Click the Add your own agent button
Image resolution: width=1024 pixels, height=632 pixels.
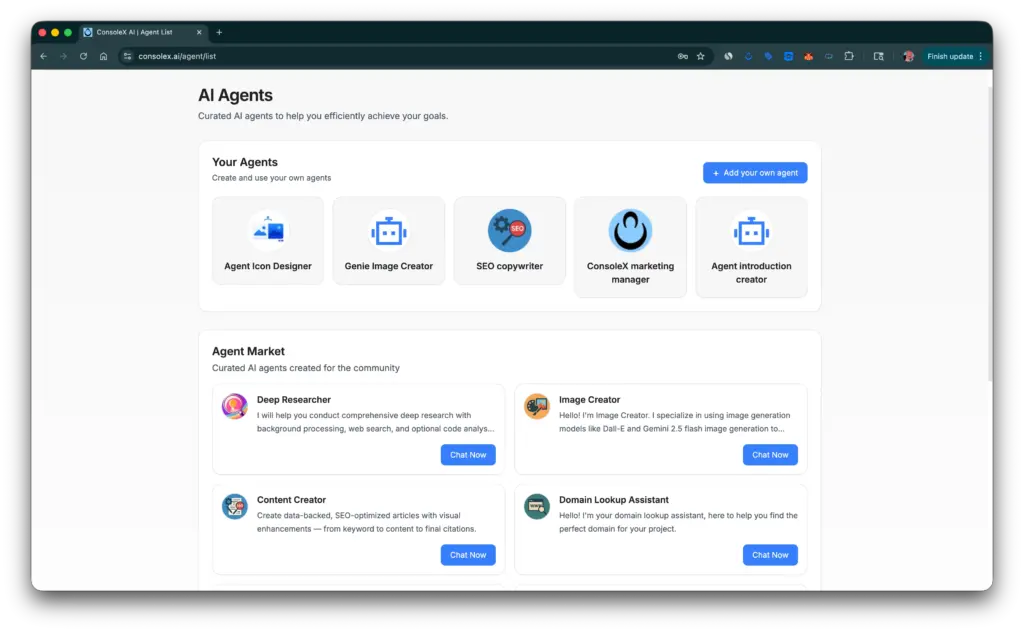coord(755,172)
